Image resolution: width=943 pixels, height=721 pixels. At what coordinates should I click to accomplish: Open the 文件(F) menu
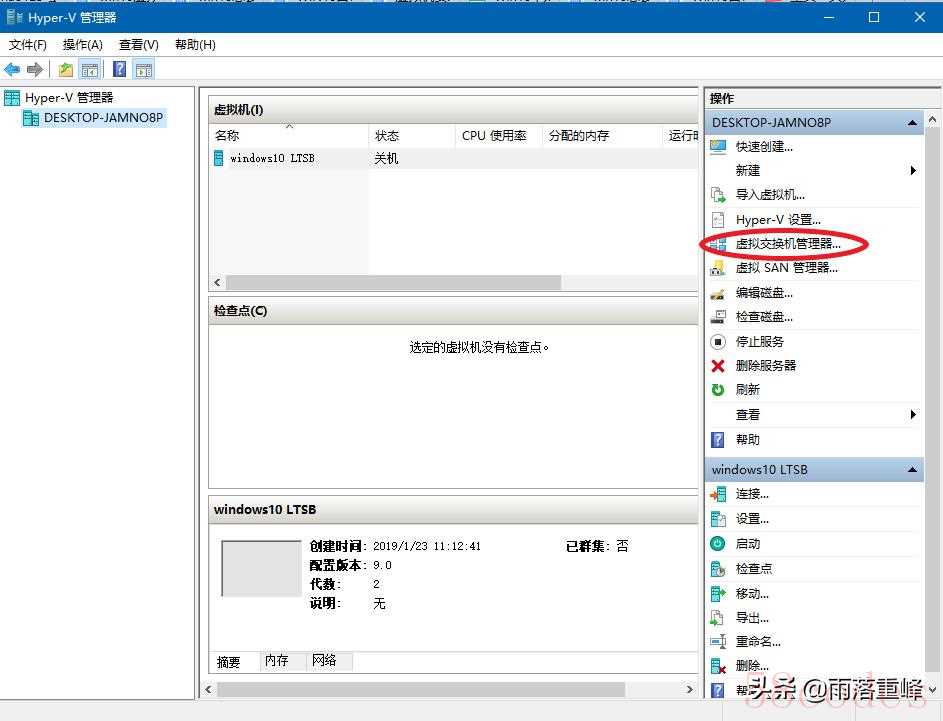28,44
